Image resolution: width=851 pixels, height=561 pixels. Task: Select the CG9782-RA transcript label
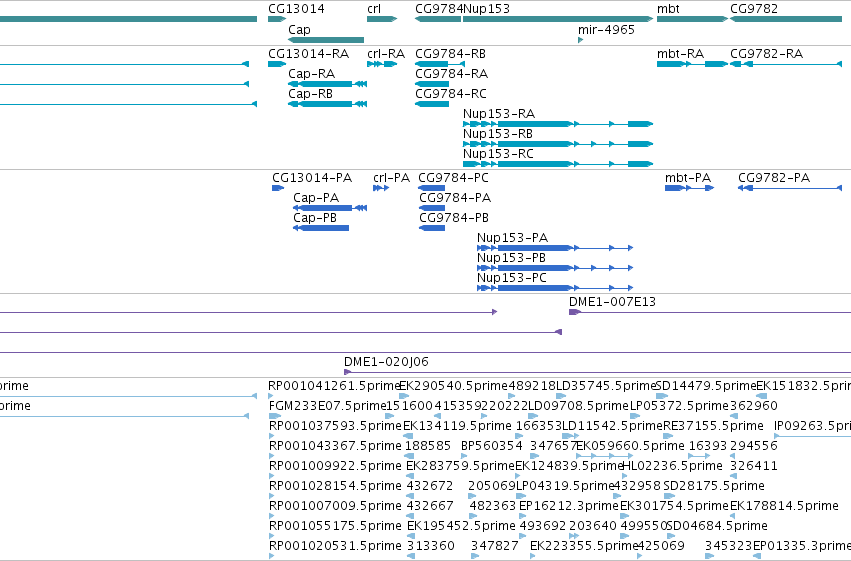[766, 54]
